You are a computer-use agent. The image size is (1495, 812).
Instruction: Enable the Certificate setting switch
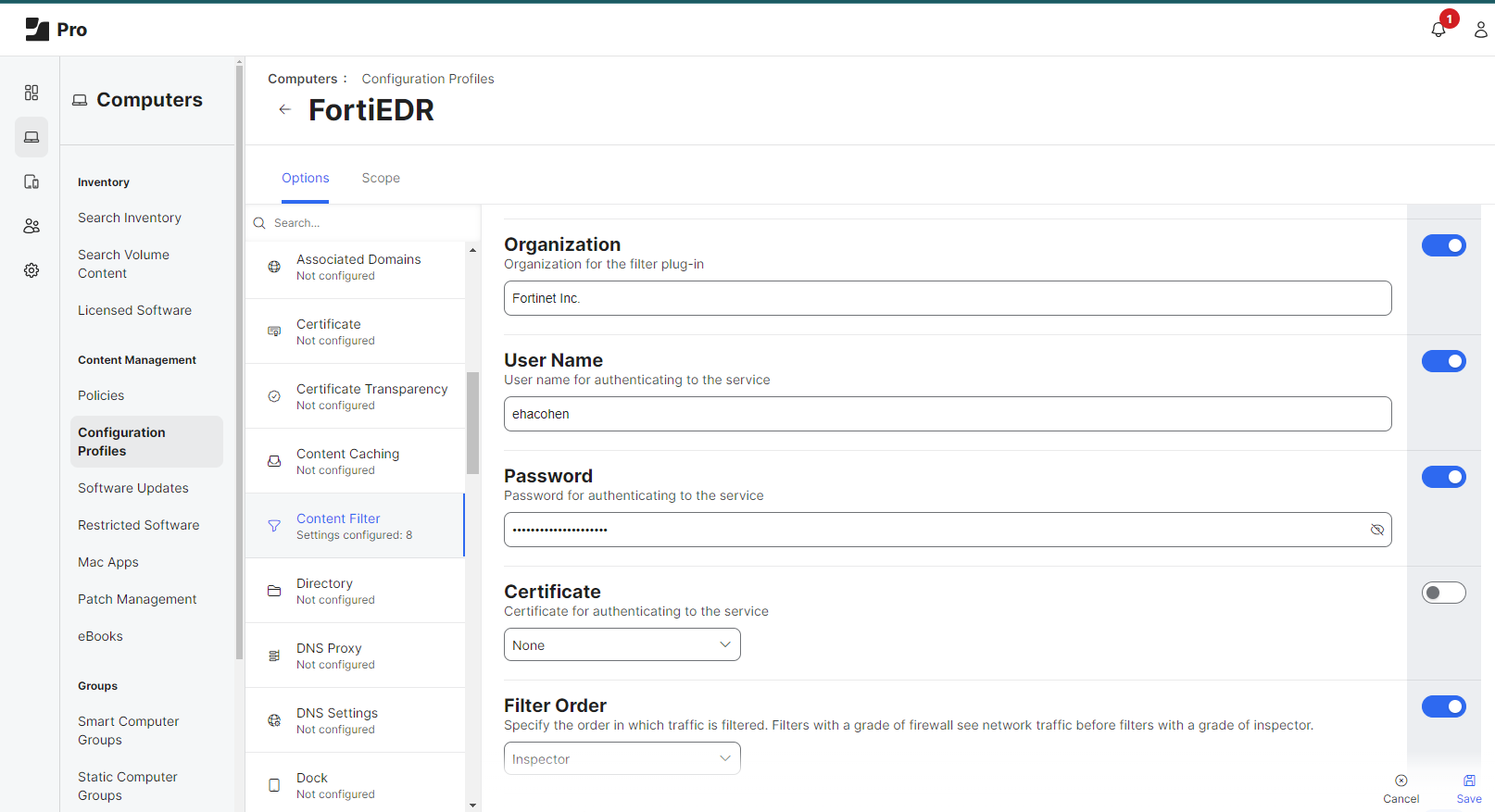pos(1444,593)
